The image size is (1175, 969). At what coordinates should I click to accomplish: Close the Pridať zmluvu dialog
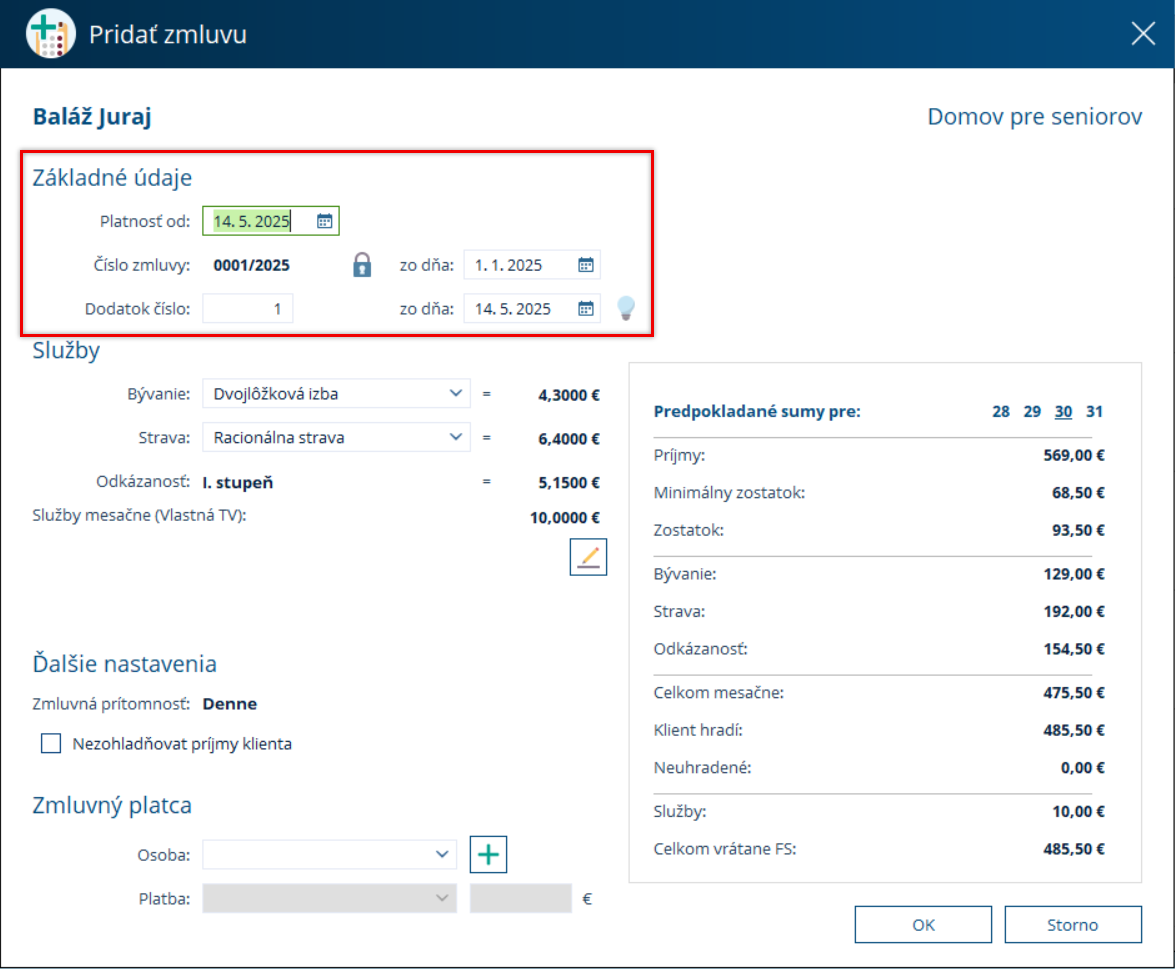tap(1143, 34)
